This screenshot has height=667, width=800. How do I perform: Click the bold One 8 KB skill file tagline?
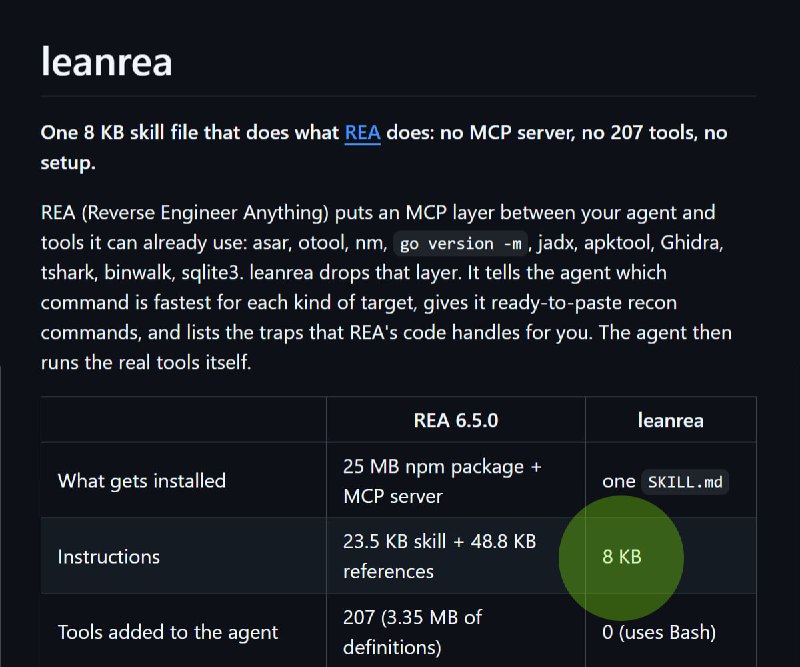pos(384,147)
